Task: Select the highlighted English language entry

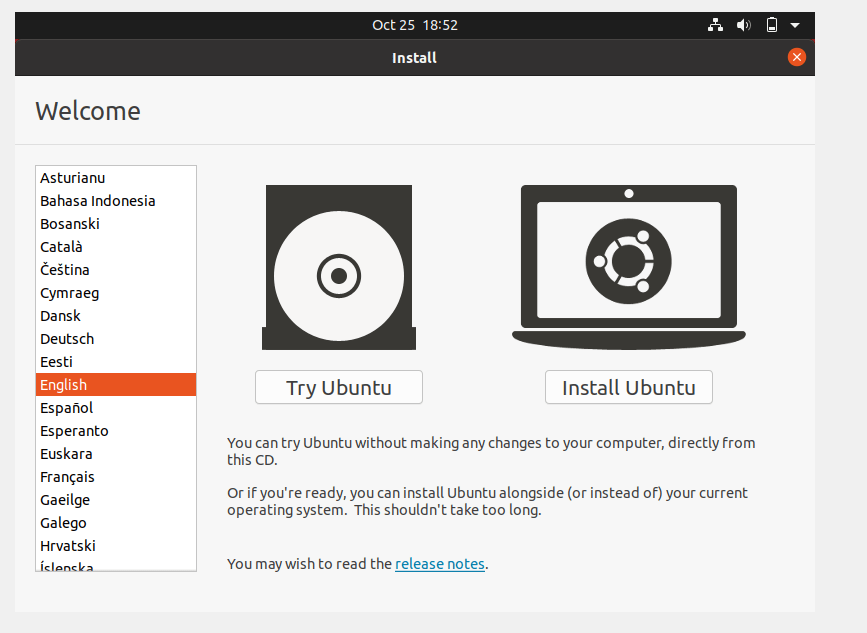Action: (x=64, y=385)
